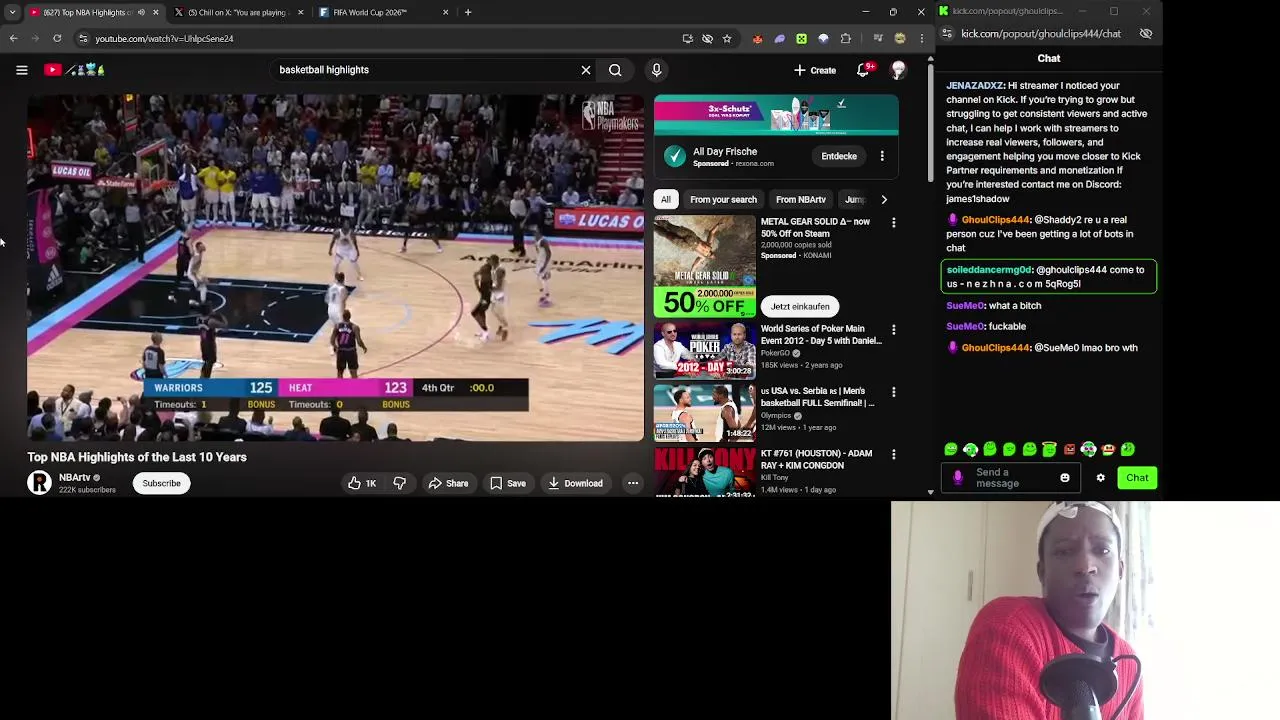Select the From your search chip
This screenshot has height=720, width=1280.
(x=723, y=199)
